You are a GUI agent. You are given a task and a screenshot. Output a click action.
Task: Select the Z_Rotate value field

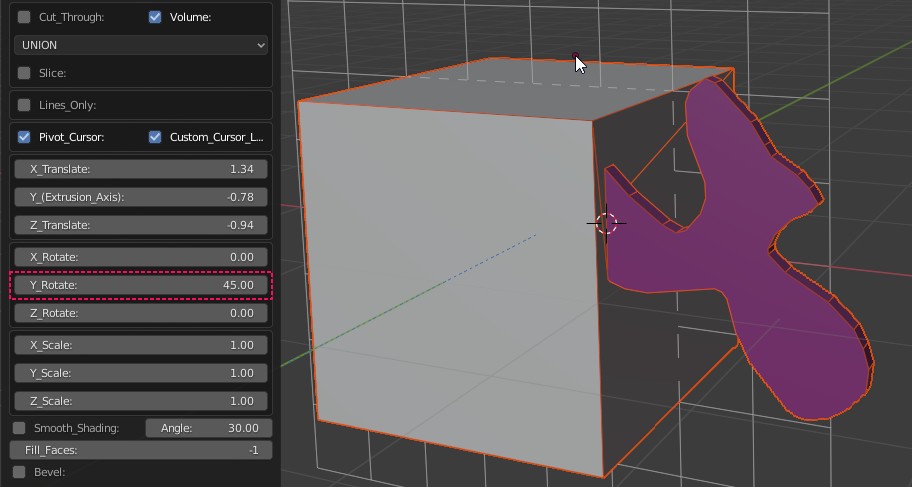point(141,313)
